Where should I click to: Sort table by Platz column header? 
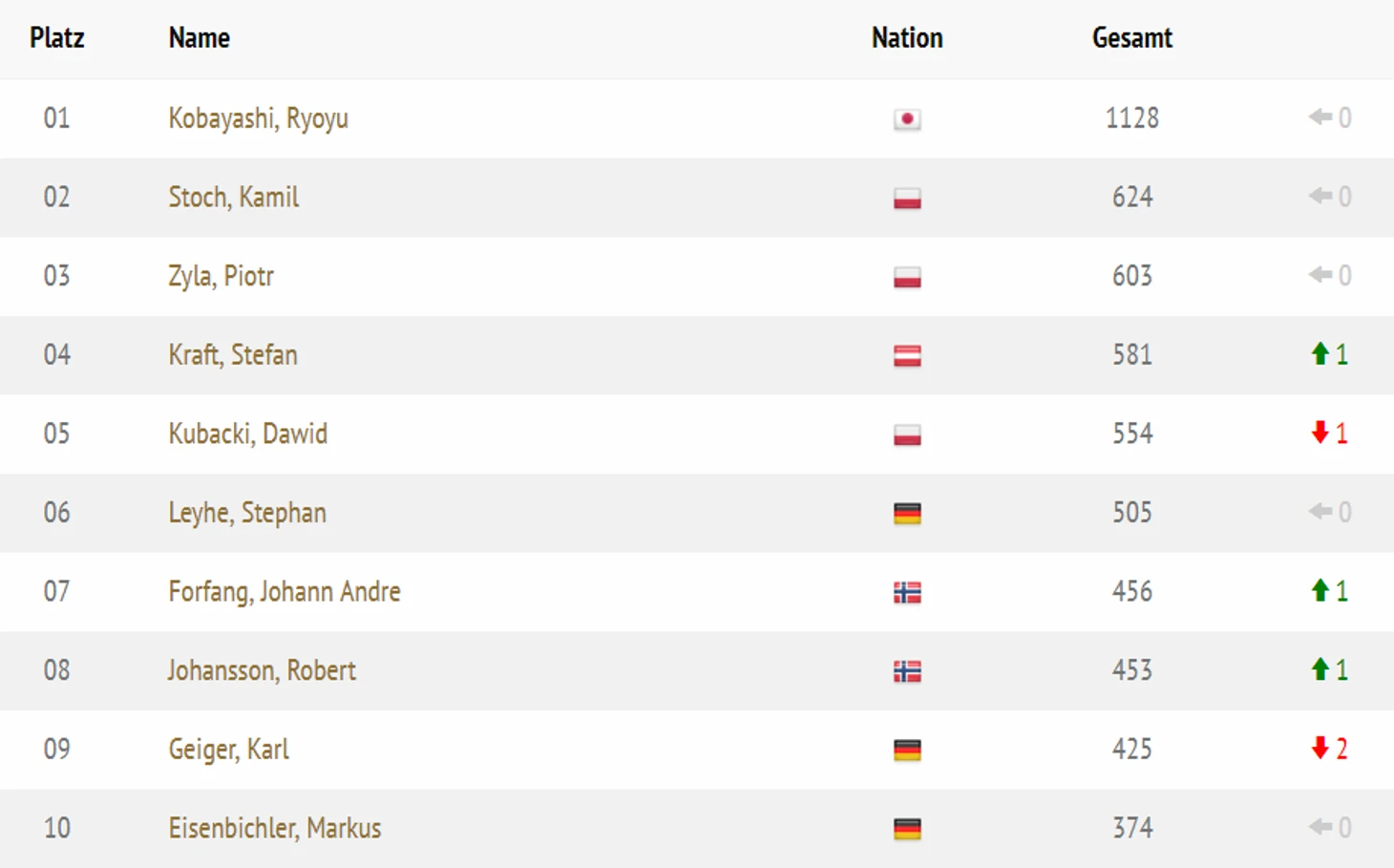pyautogui.click(x=57, y=38)
